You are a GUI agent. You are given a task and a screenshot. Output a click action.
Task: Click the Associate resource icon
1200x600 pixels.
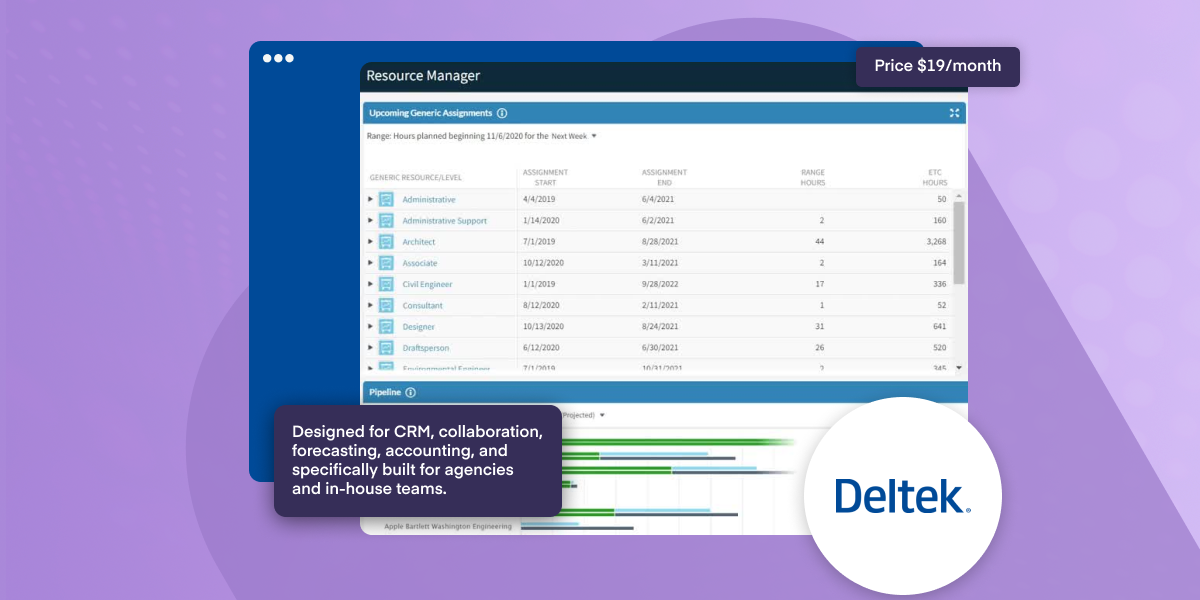point(386,263)
